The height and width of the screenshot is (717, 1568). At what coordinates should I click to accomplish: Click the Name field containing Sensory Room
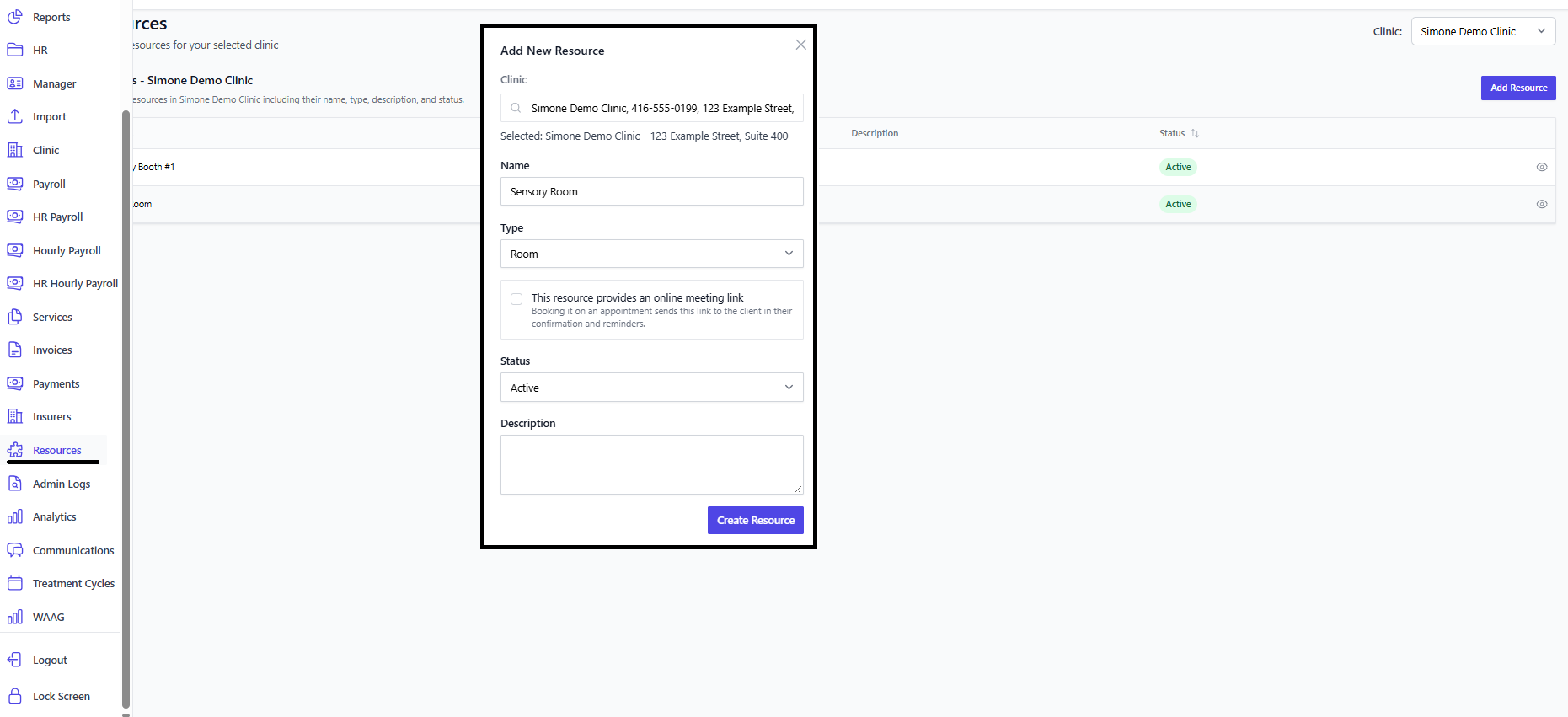[x=652, y=191]
